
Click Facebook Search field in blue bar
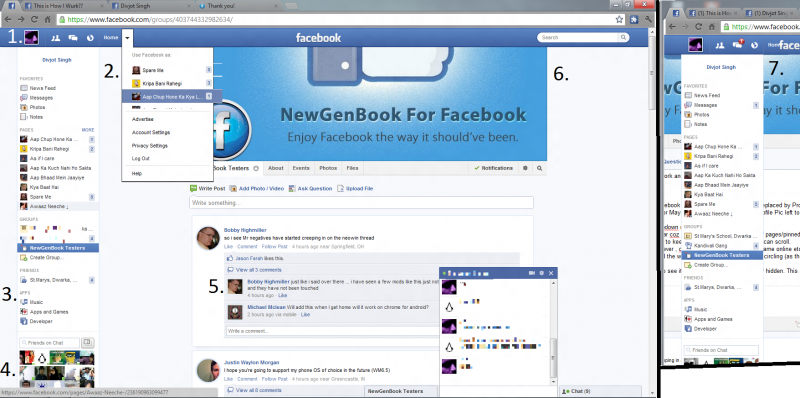(x=578, y=37)
